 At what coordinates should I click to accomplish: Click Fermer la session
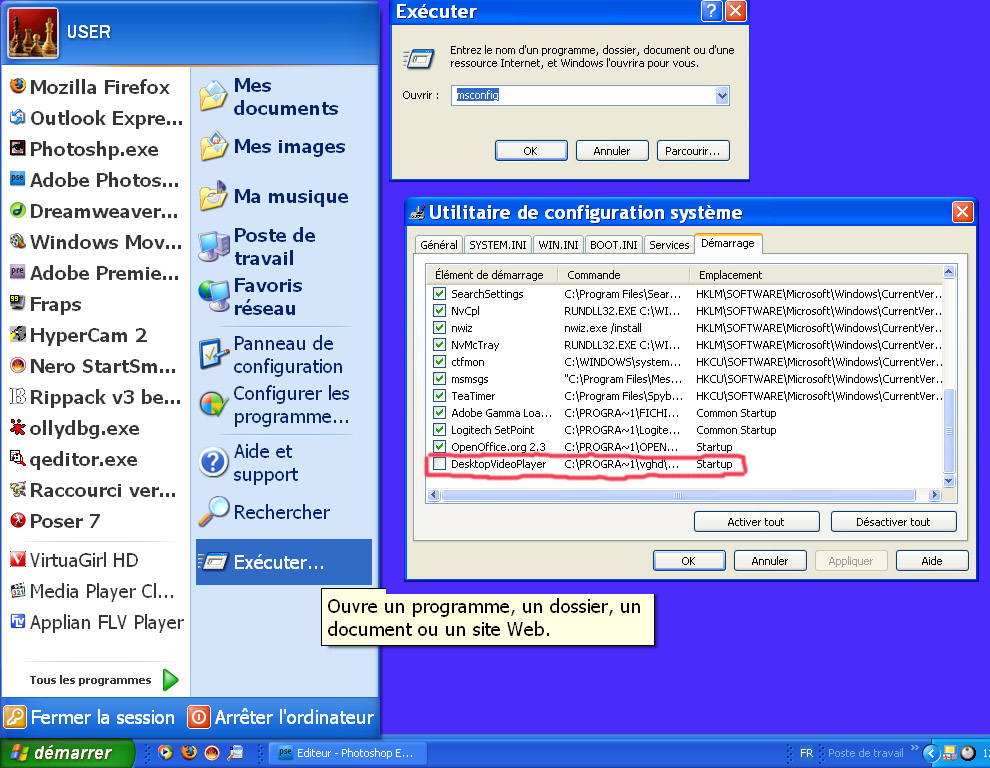pyautogui.click(x=90, y=717)
